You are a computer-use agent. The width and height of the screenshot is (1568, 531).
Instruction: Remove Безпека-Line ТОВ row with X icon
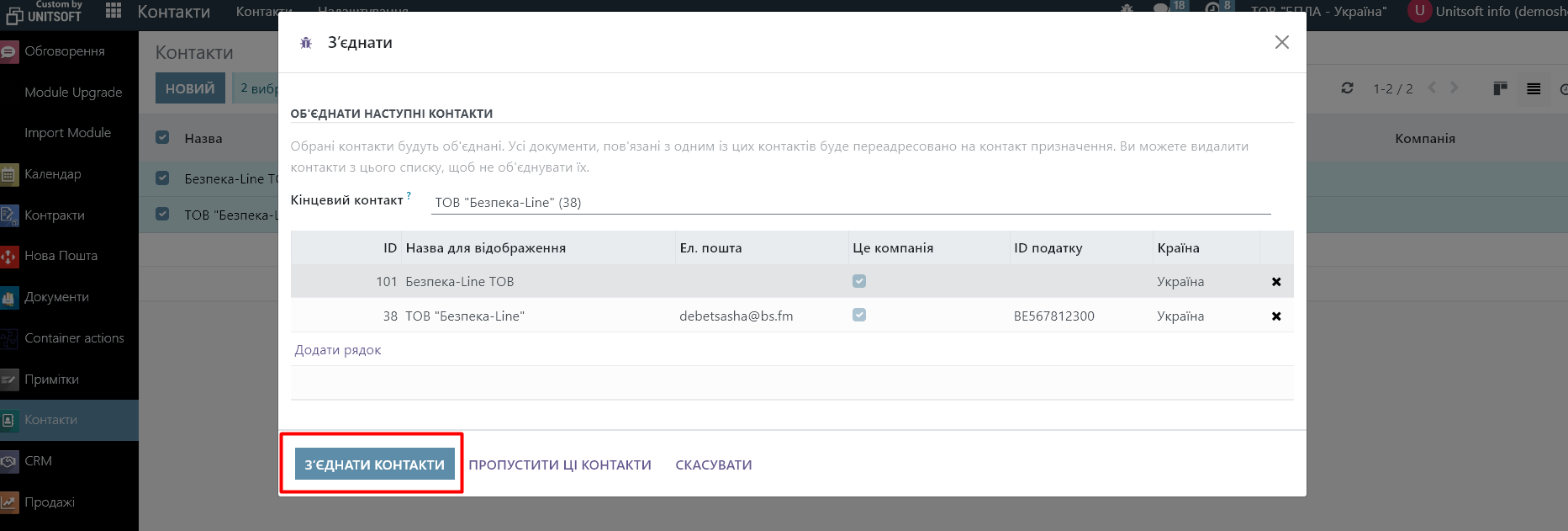(1275, 282)
